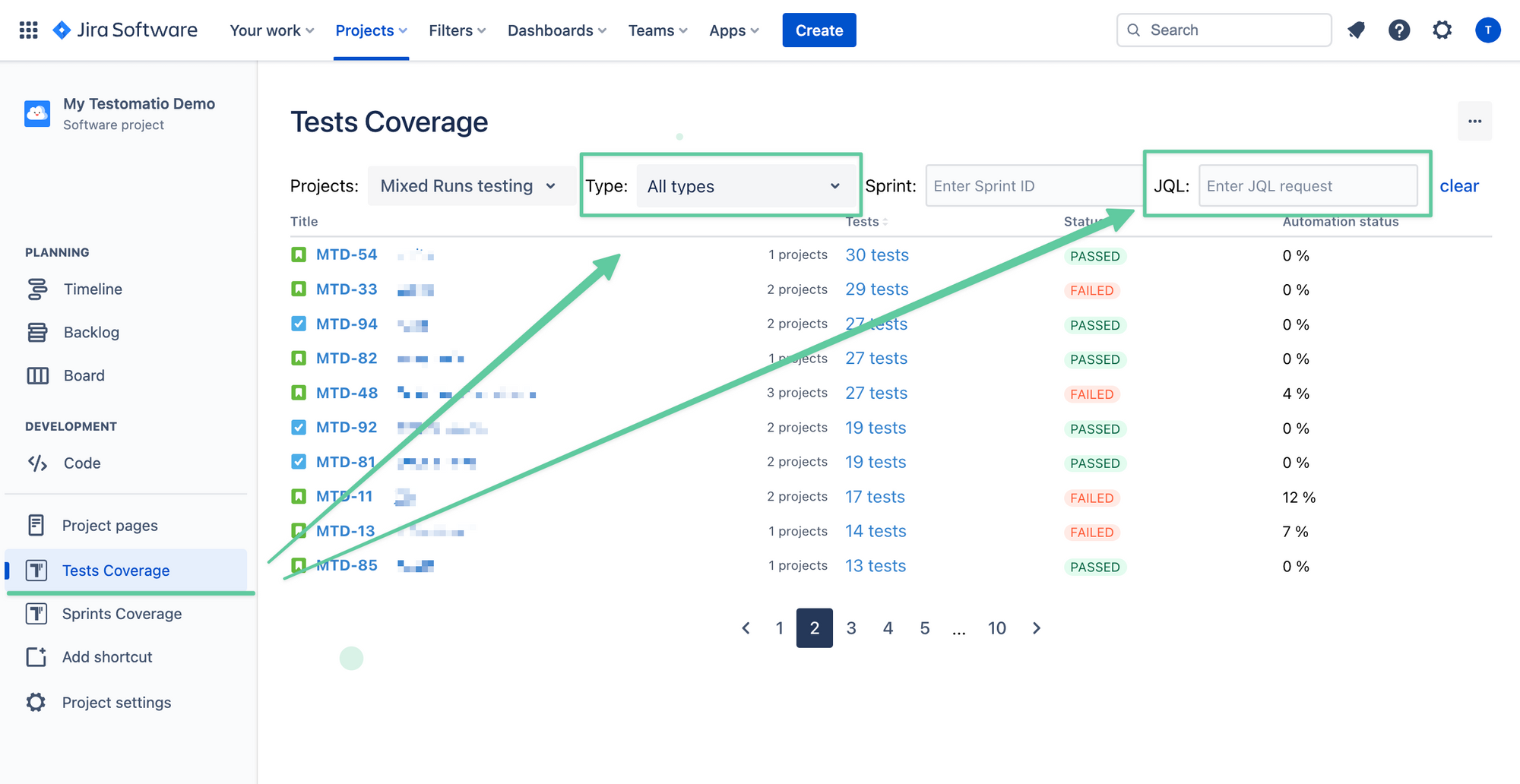Click the search magnifier icon

pyautogui.click(x=1134, y=30)
